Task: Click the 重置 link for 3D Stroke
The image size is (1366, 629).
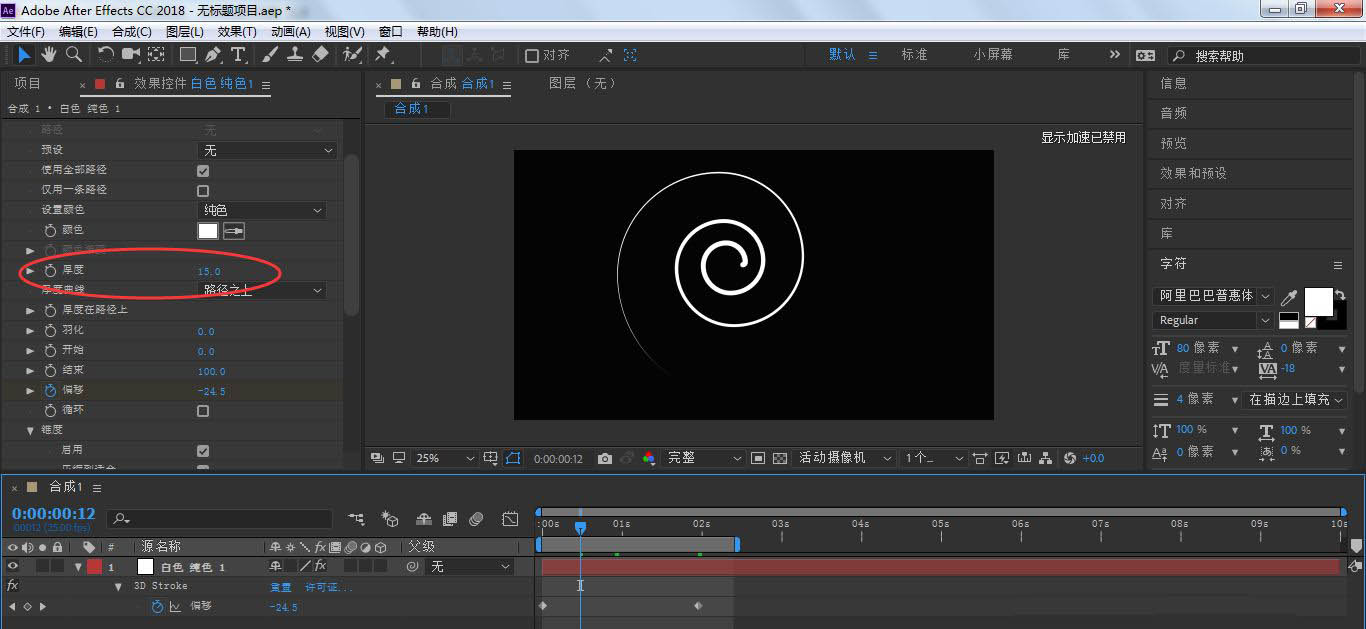Action: 281,587
